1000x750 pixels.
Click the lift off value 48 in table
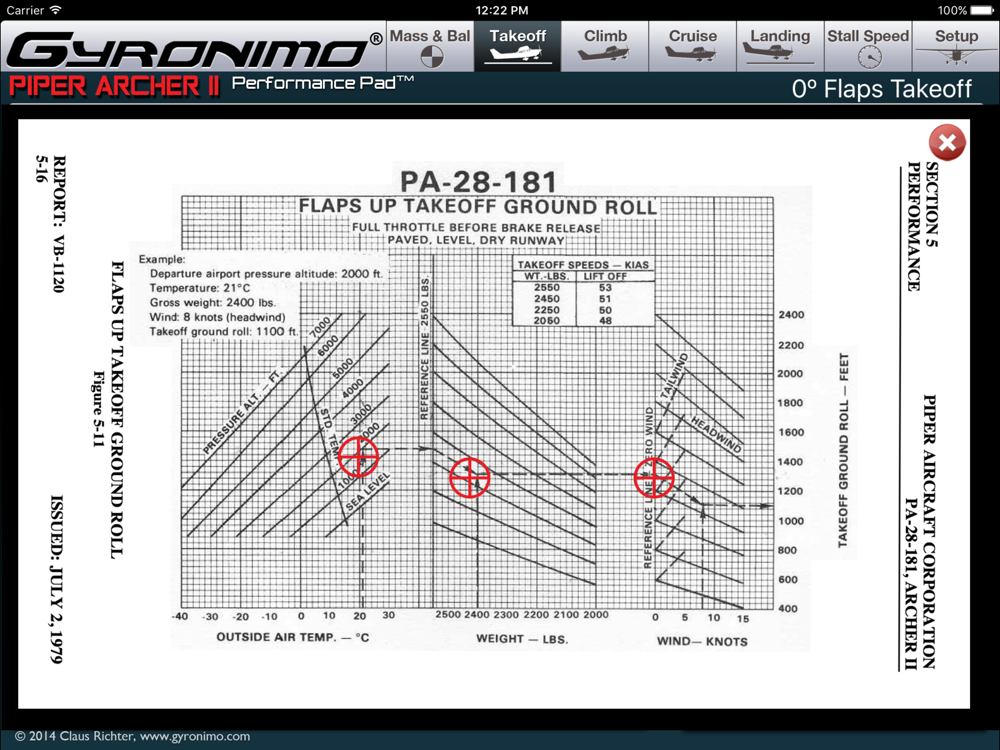(605, 321)
